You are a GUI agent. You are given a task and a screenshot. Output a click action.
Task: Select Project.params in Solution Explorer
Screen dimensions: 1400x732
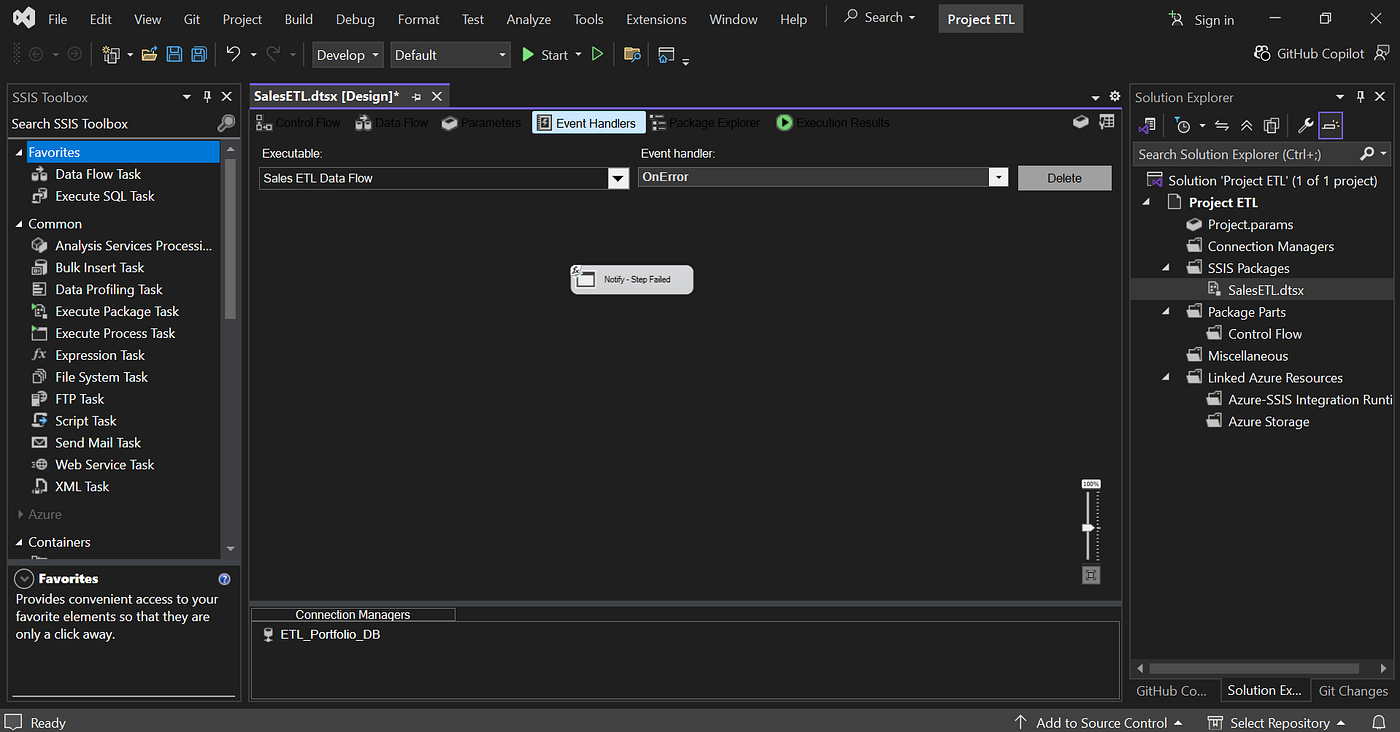(1250, 224)
